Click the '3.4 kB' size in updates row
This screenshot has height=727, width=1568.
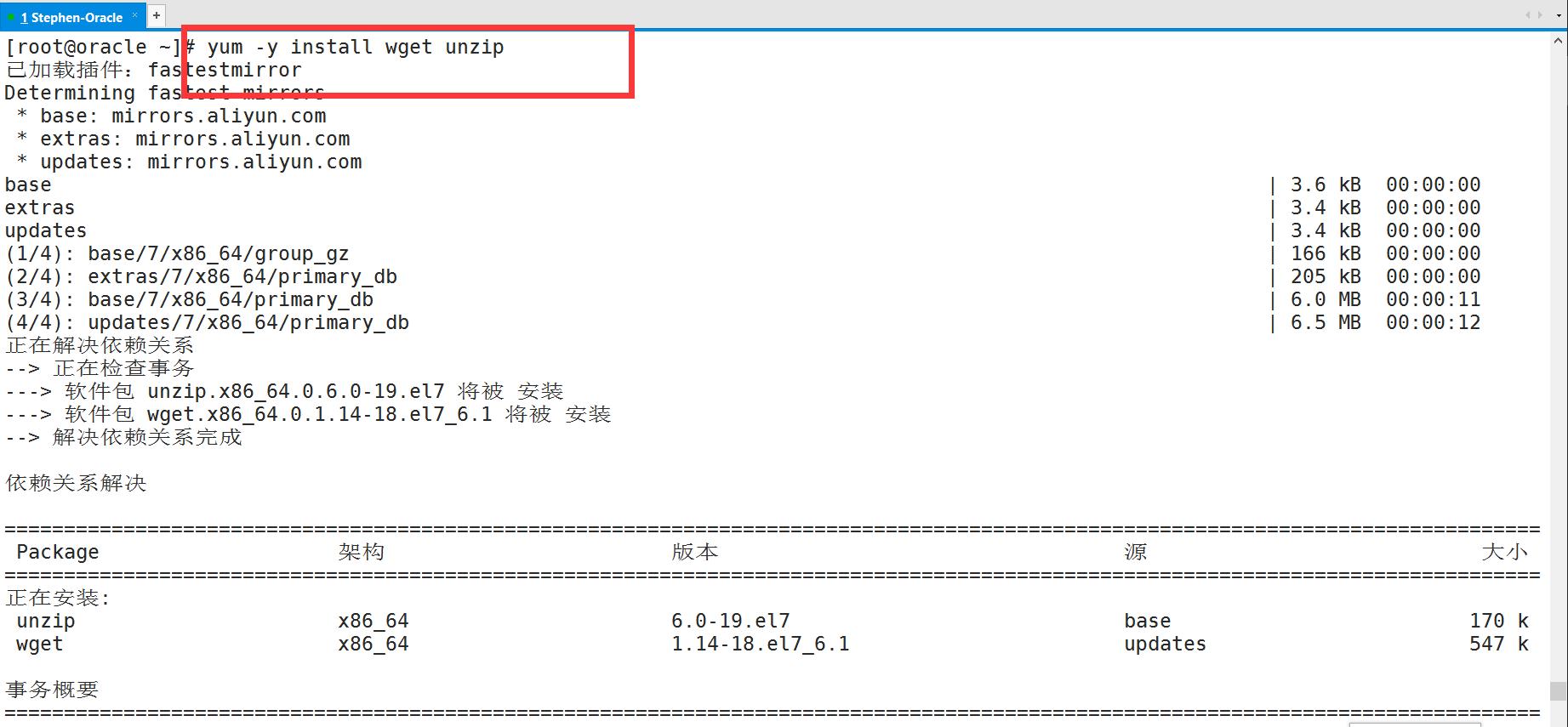tap(1326, 230)
